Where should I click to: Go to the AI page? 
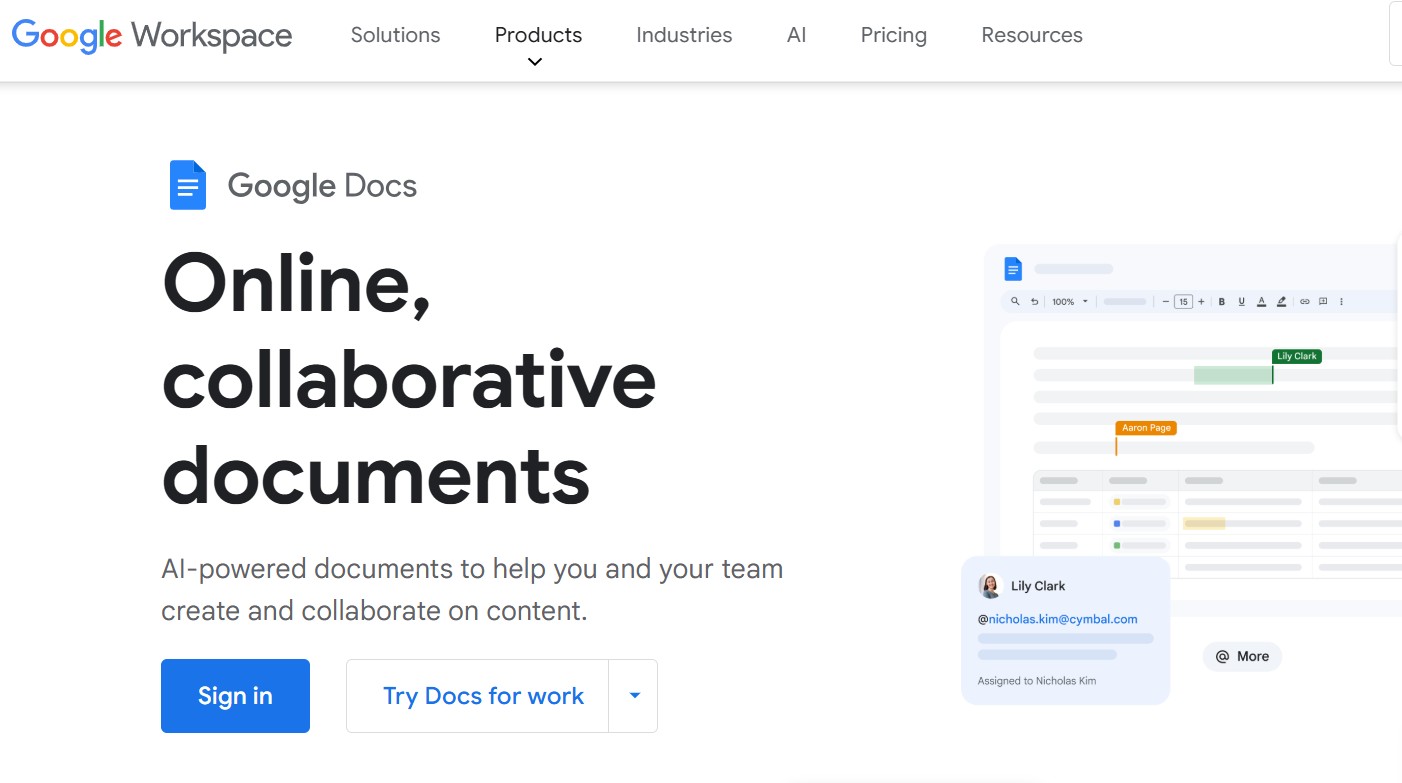point(796,35)
